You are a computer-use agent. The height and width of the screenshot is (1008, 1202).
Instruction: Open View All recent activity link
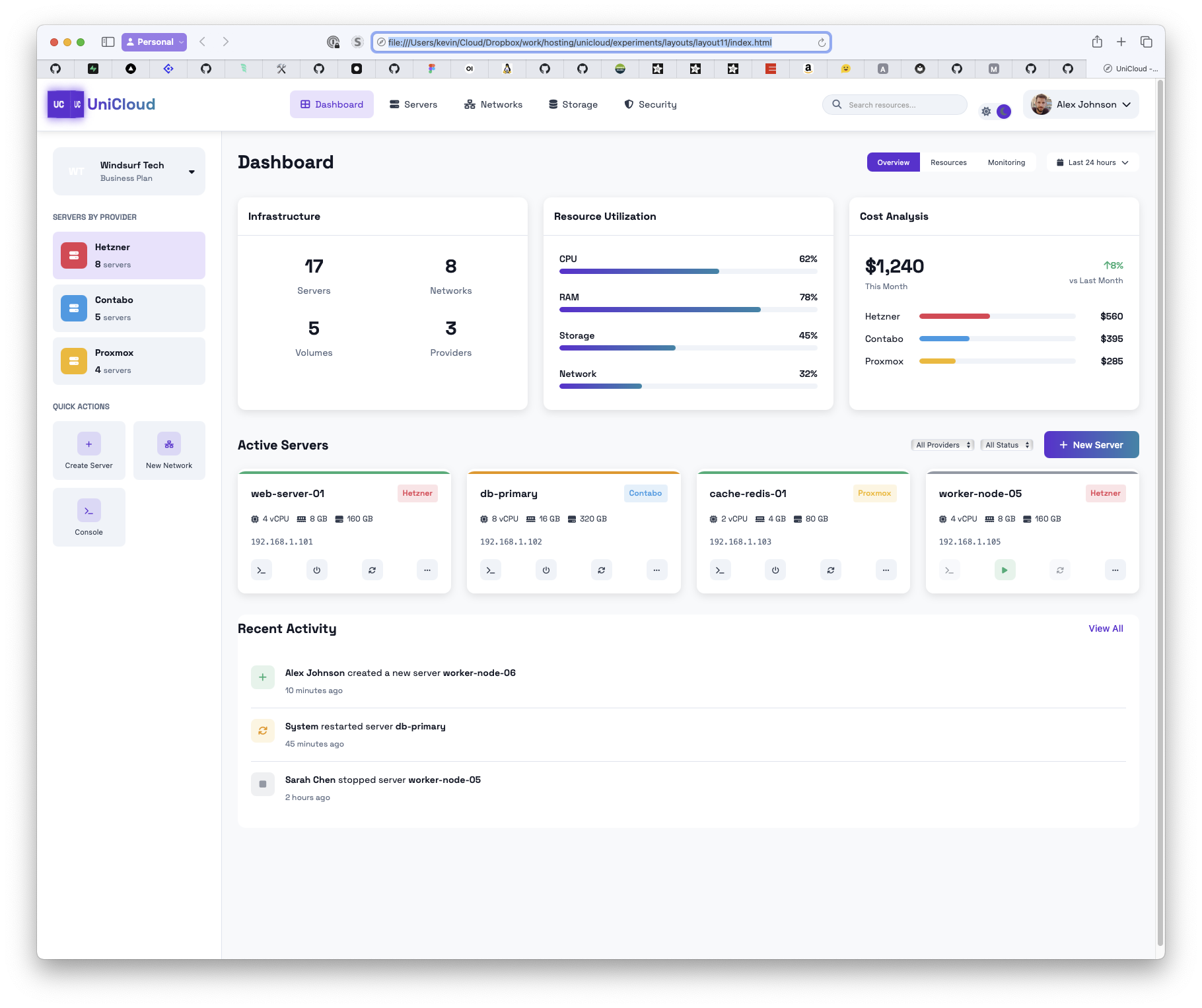pyautogui.click(x=1106, y=628)
